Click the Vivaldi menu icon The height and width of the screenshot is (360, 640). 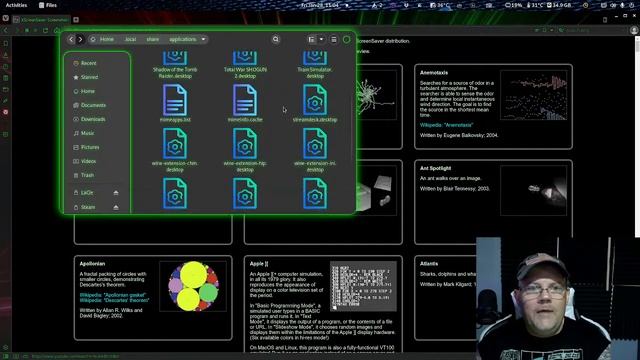[5, 19]
